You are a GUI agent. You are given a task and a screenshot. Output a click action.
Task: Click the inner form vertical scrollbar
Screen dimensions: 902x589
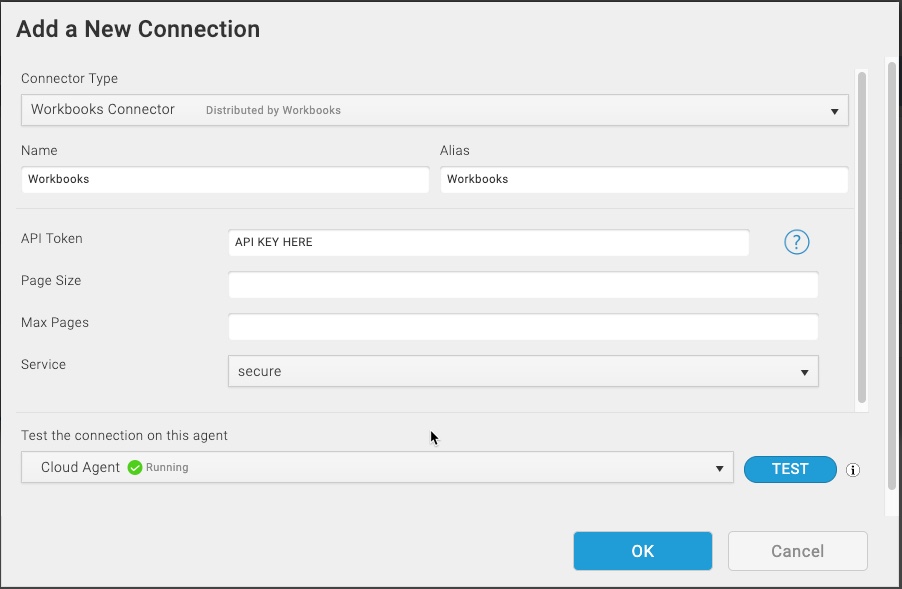pos(862,238)
